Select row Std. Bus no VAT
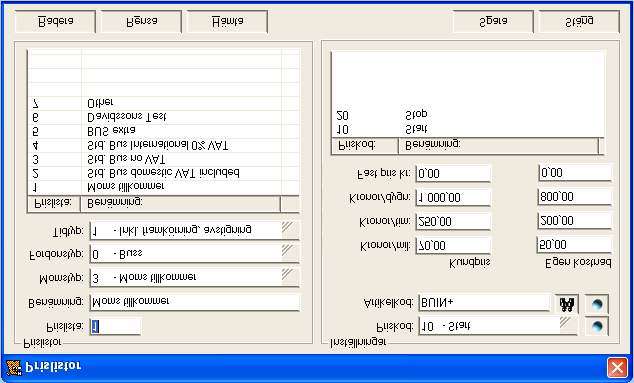The image size is (634, 383). click(x=163, y=159)
